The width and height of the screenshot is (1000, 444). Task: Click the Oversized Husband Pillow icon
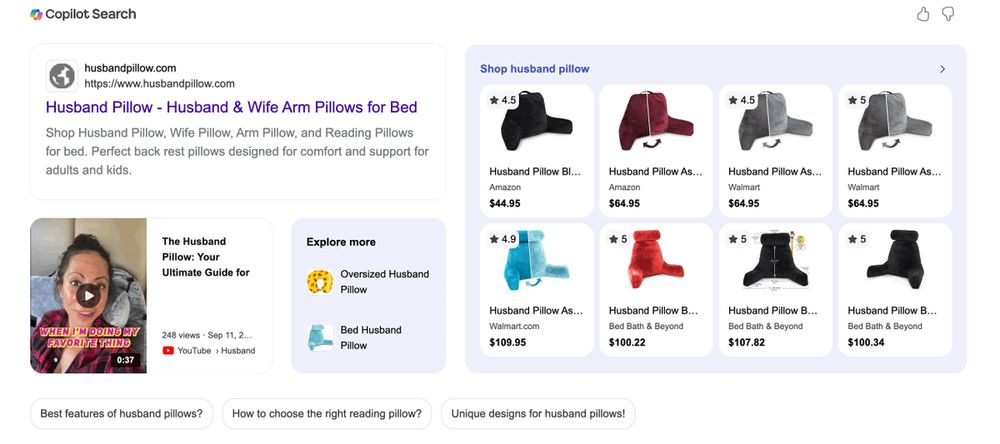coord(320,282)
